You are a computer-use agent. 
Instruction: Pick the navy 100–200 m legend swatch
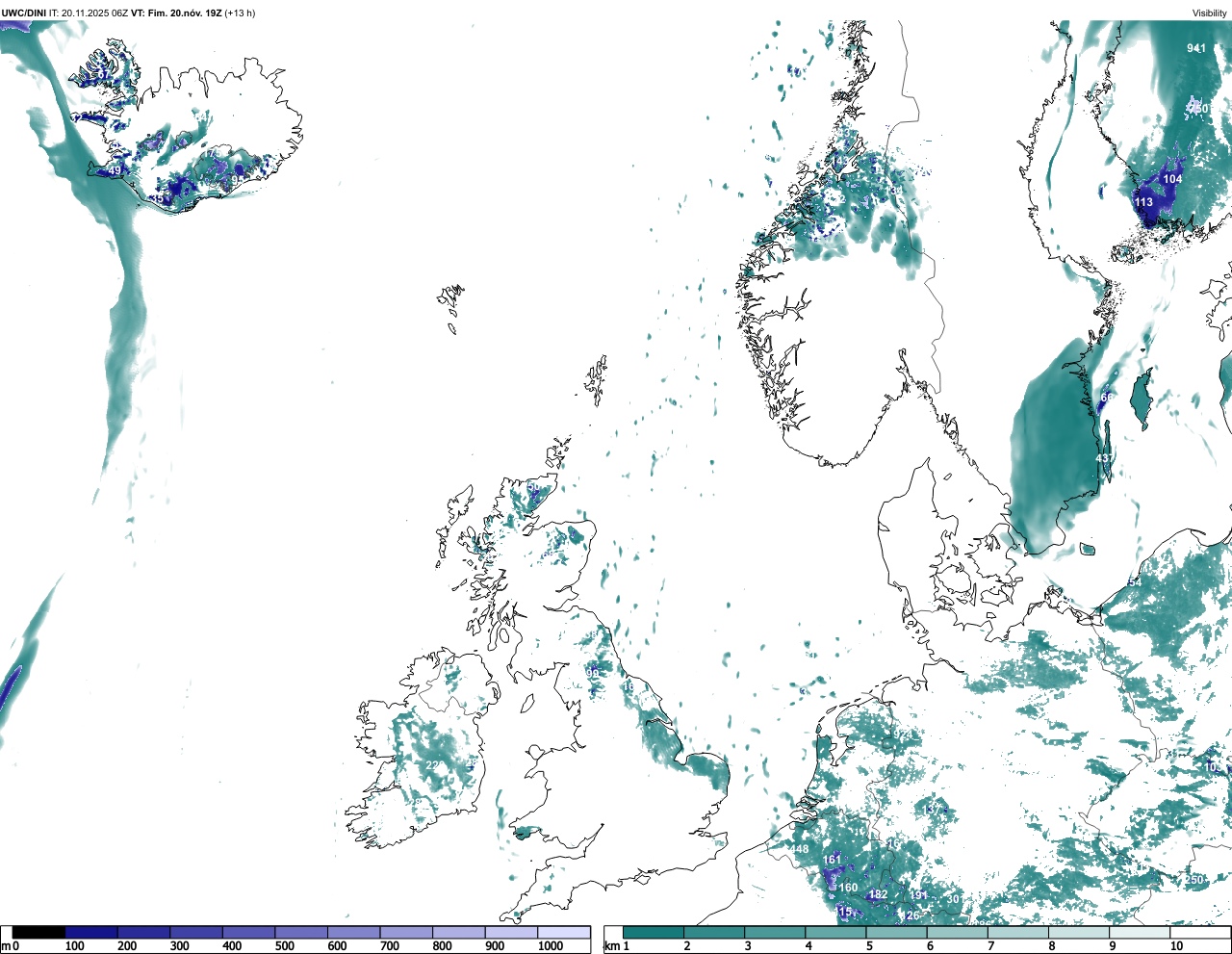(91, 932)
